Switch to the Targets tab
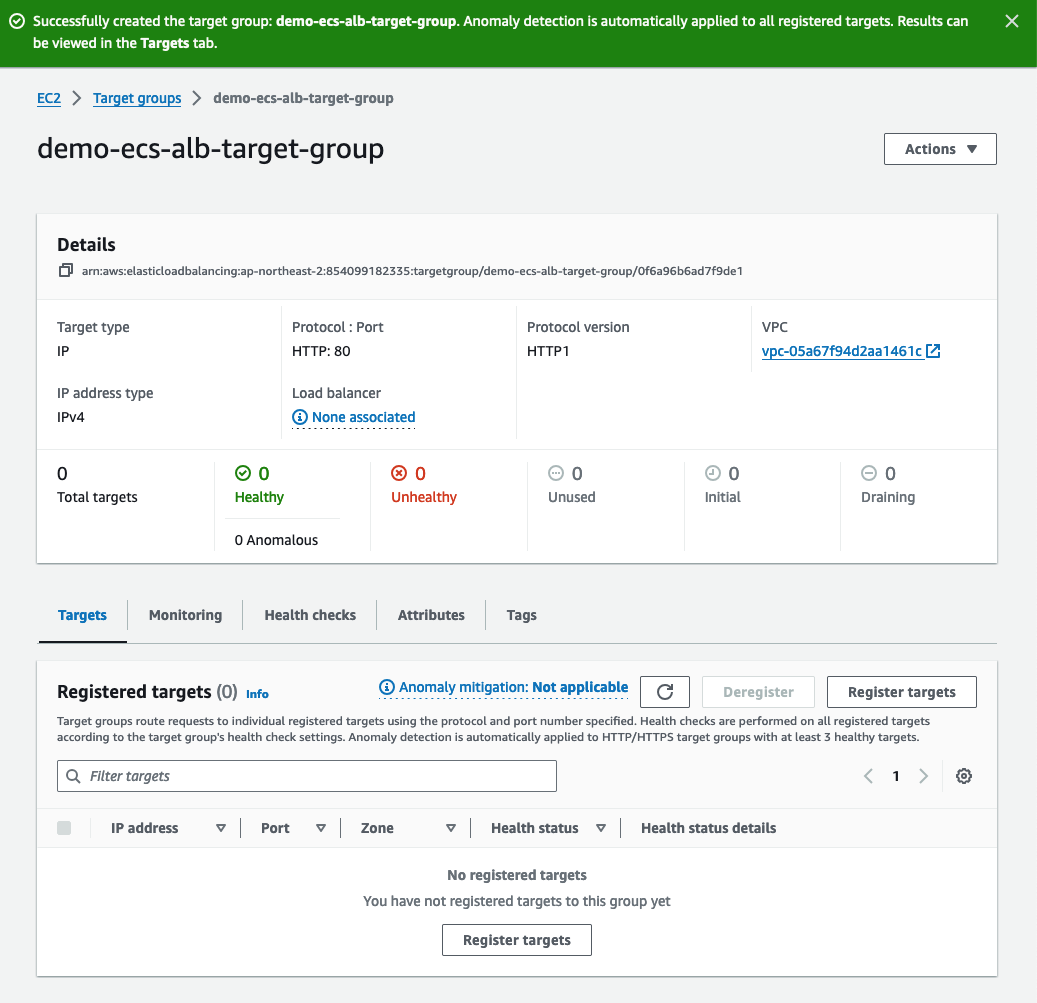Screen dimensions: 1037x1003 (82, 616)
